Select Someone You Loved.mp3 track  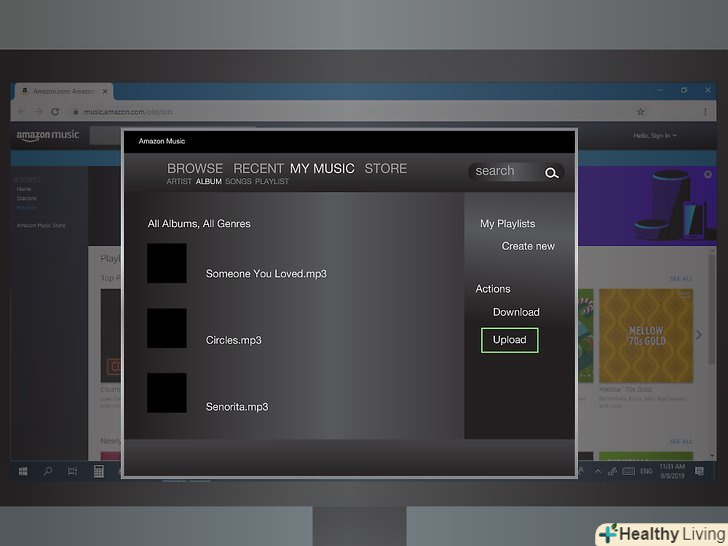coord(266,274)
